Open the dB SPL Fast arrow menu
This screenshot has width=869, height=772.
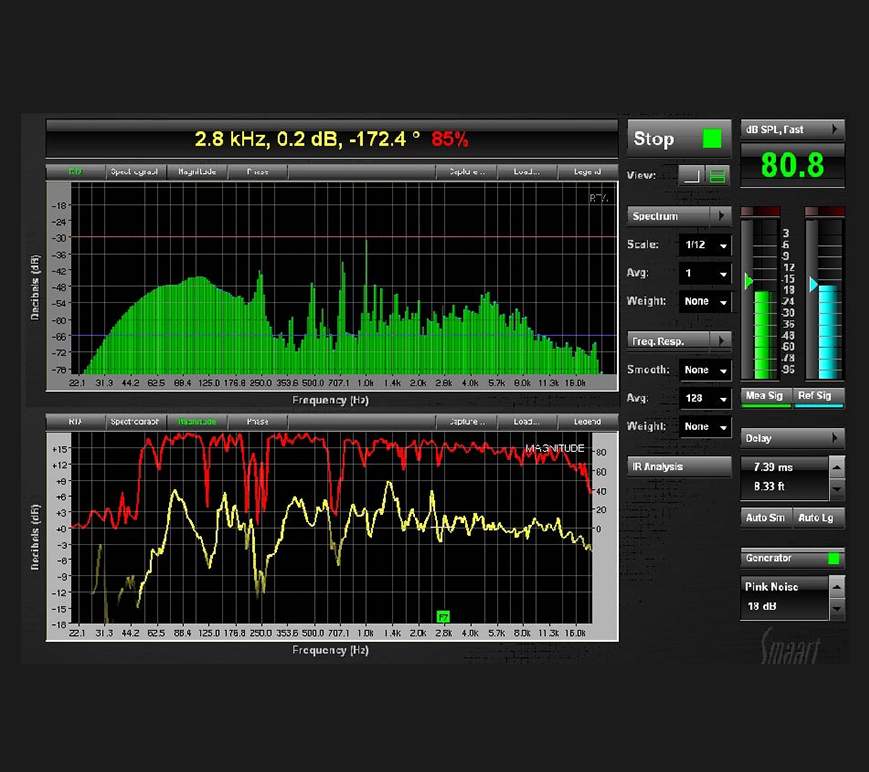point(835,129)
